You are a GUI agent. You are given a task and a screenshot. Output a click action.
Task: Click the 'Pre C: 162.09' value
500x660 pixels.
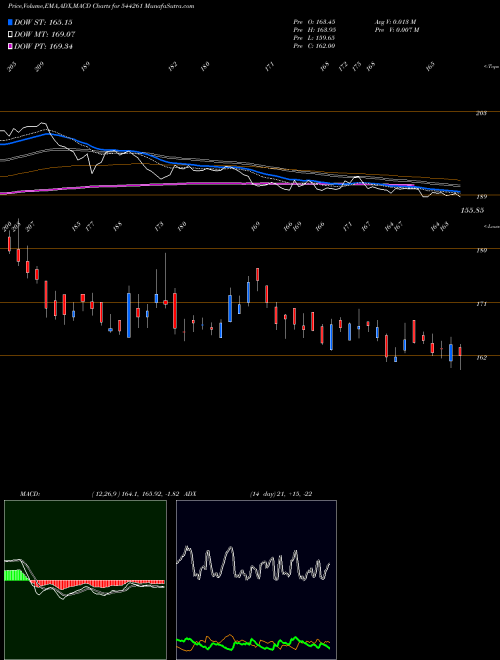pos(314,45)
